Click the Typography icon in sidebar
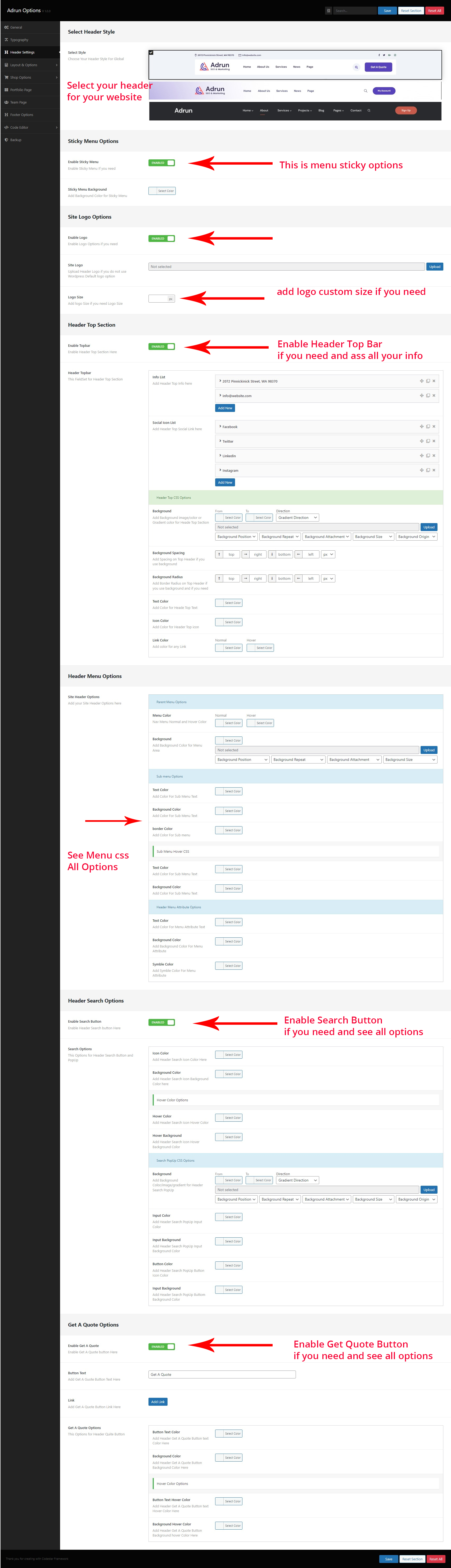 6,39
